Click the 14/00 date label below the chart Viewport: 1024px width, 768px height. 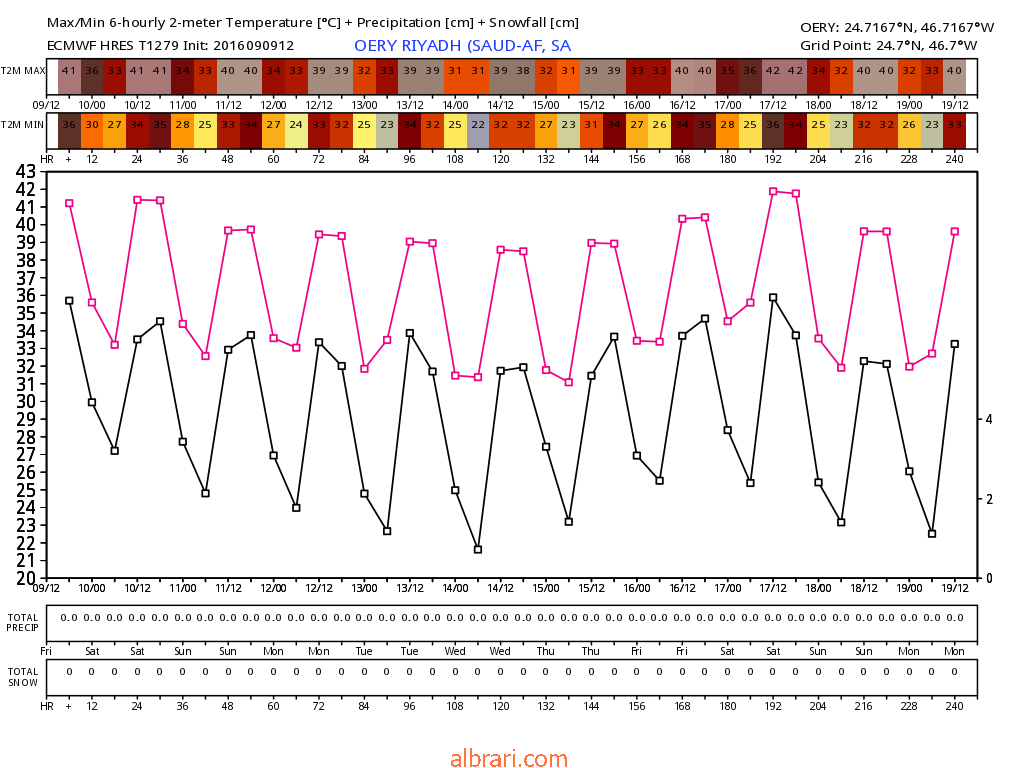pos(455,588)
